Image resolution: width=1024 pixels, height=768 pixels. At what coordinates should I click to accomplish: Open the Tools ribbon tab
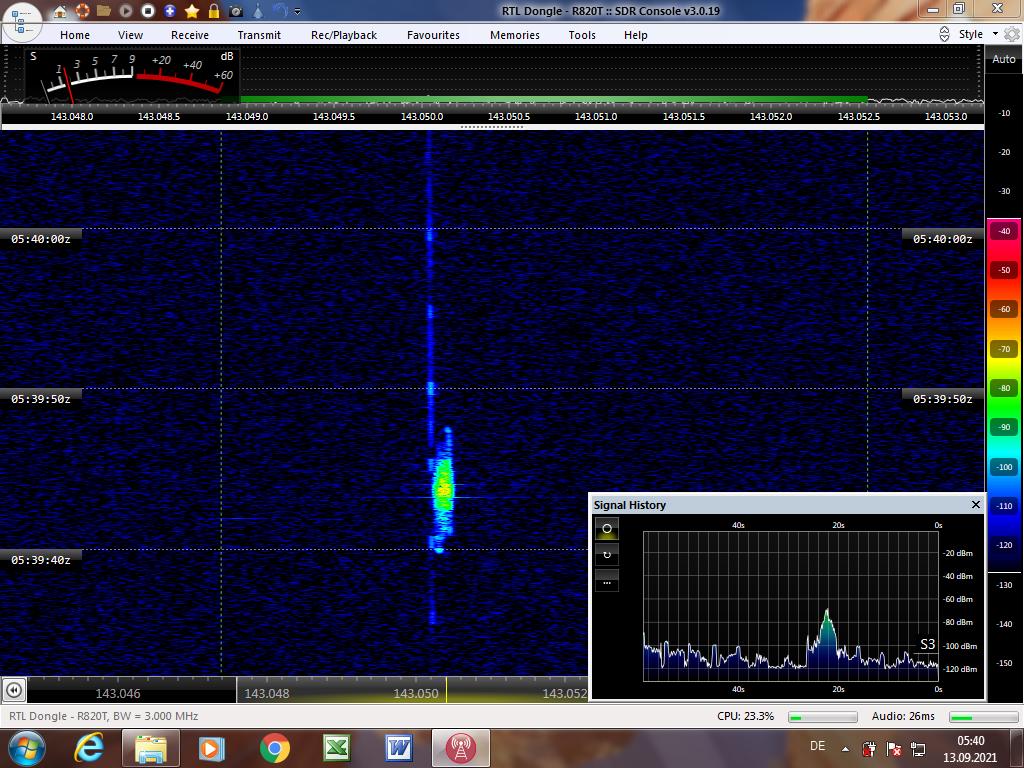(x=582, y=35)
